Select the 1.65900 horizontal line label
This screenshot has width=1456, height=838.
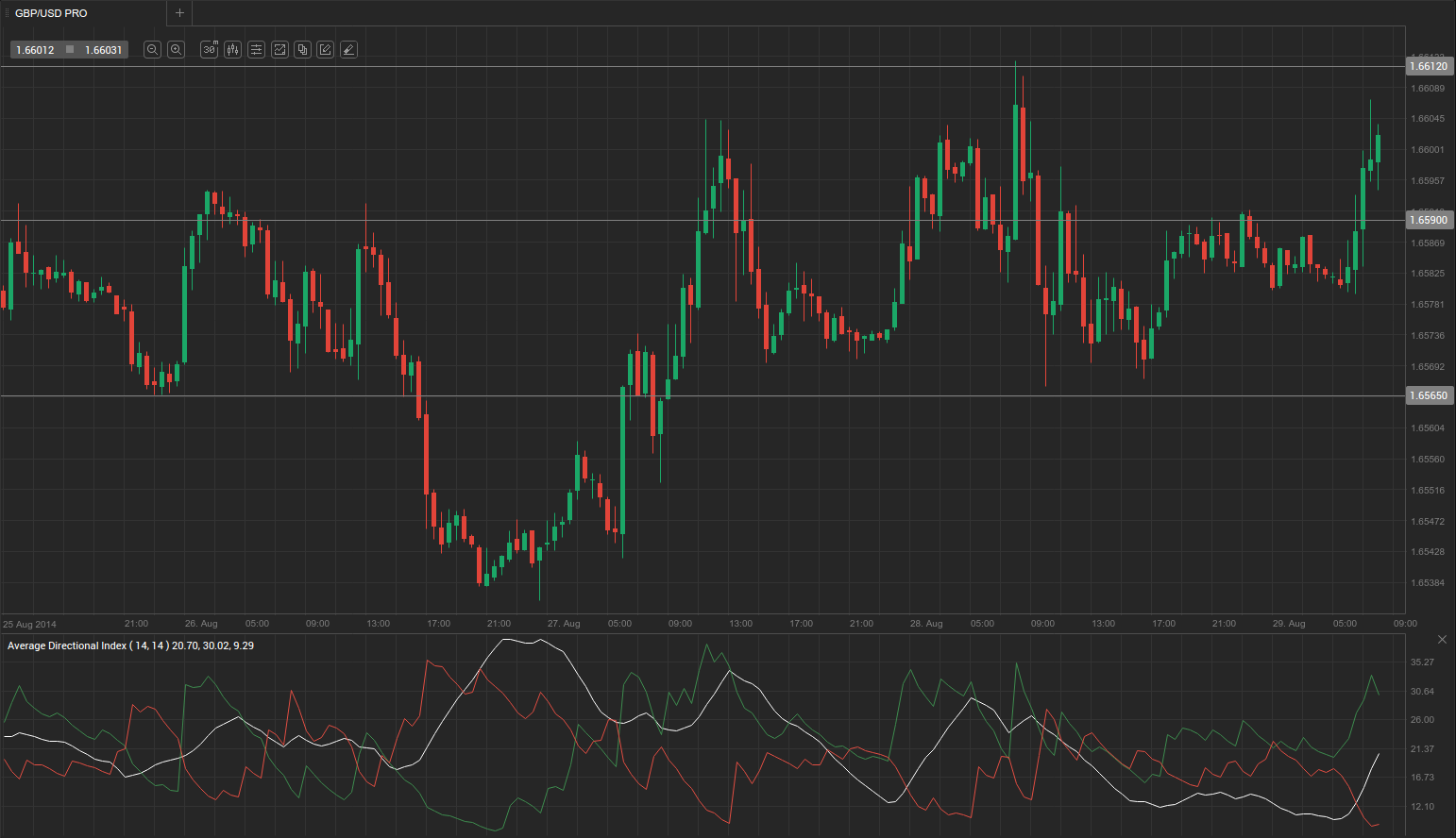pyautogui.click(x=1428, y=220)
